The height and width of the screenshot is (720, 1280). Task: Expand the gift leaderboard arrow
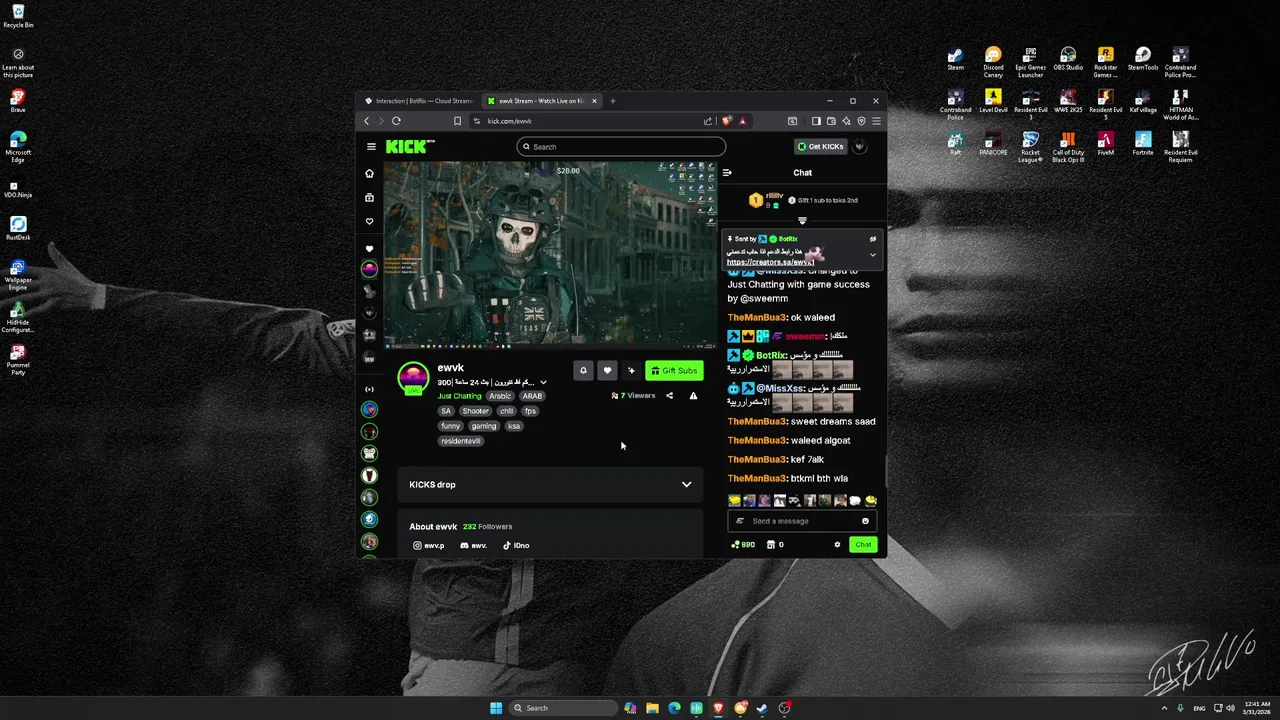(802, 220)
